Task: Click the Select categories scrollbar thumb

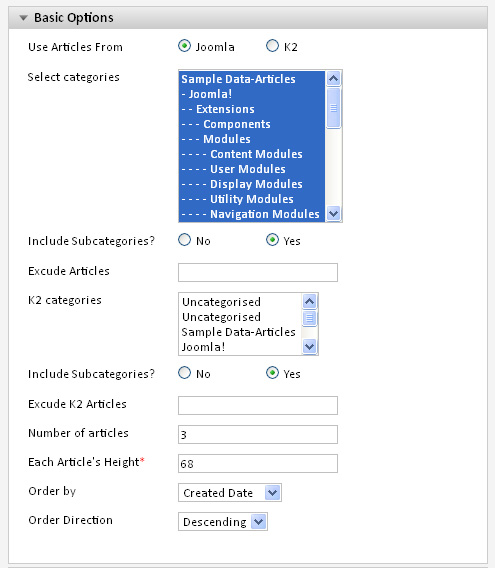Action: point(333,108)
